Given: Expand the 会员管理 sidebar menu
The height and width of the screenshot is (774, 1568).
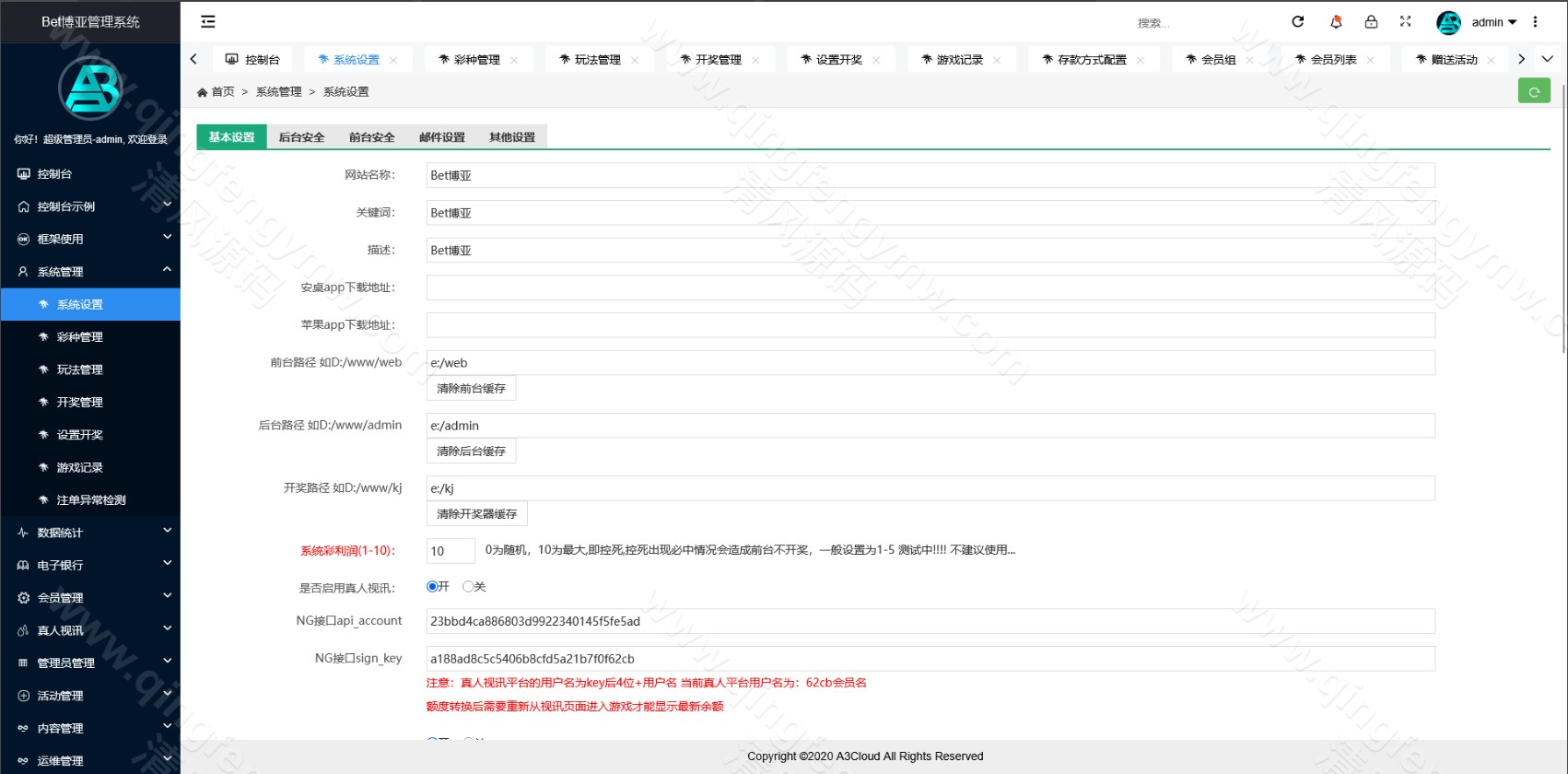Looking at the screenshot, I should (90, 598).
